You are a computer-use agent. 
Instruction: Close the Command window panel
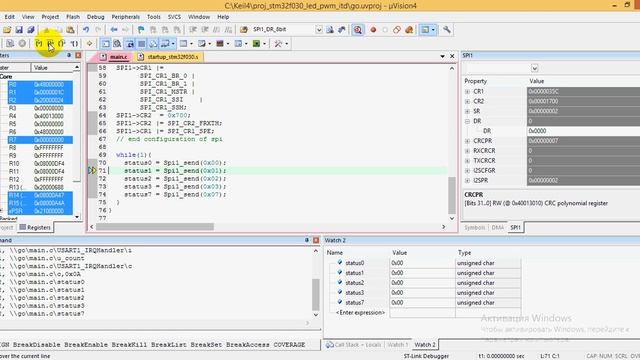click(x=316, y=240)
